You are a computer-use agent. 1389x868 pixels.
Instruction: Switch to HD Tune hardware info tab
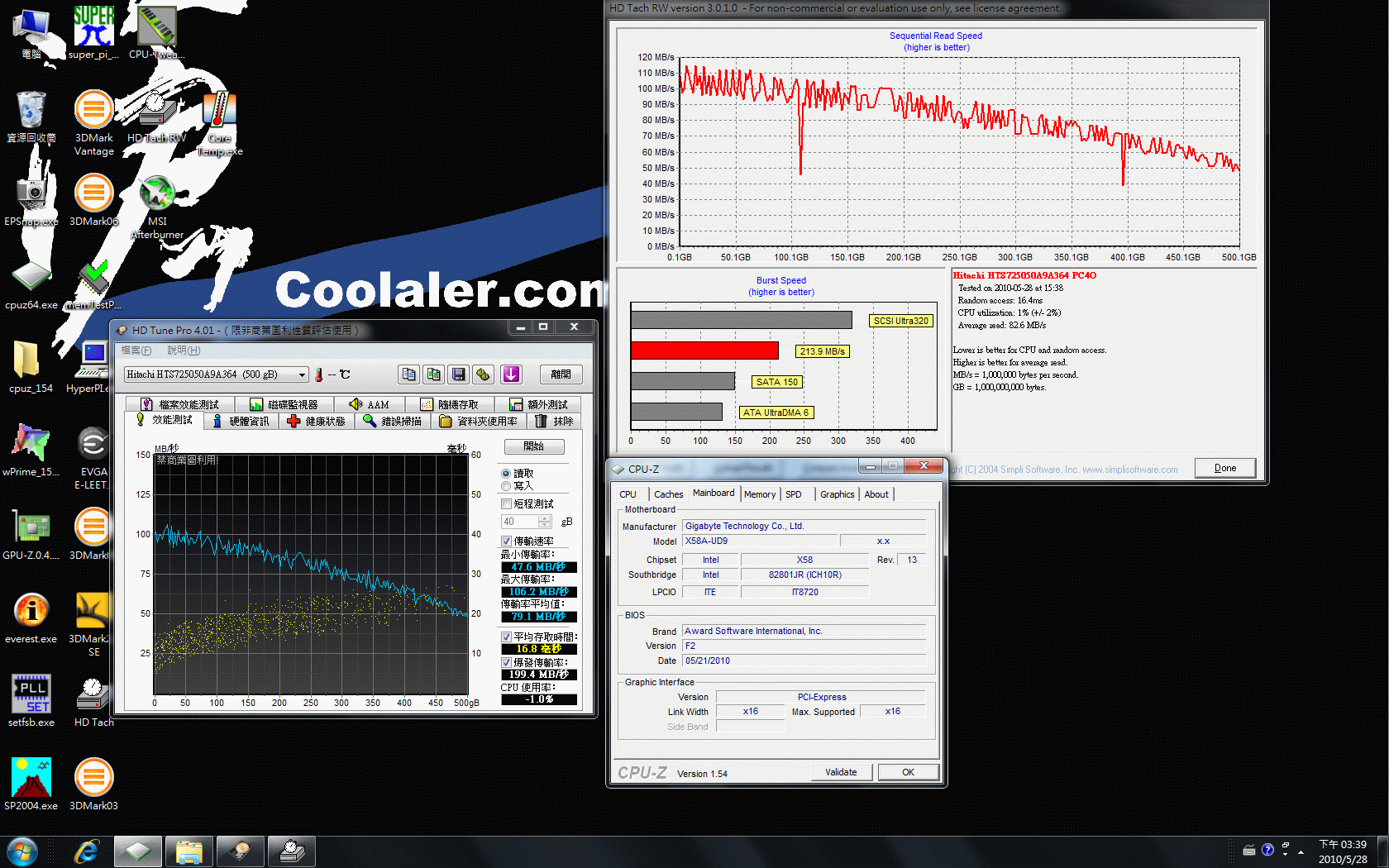241,422
